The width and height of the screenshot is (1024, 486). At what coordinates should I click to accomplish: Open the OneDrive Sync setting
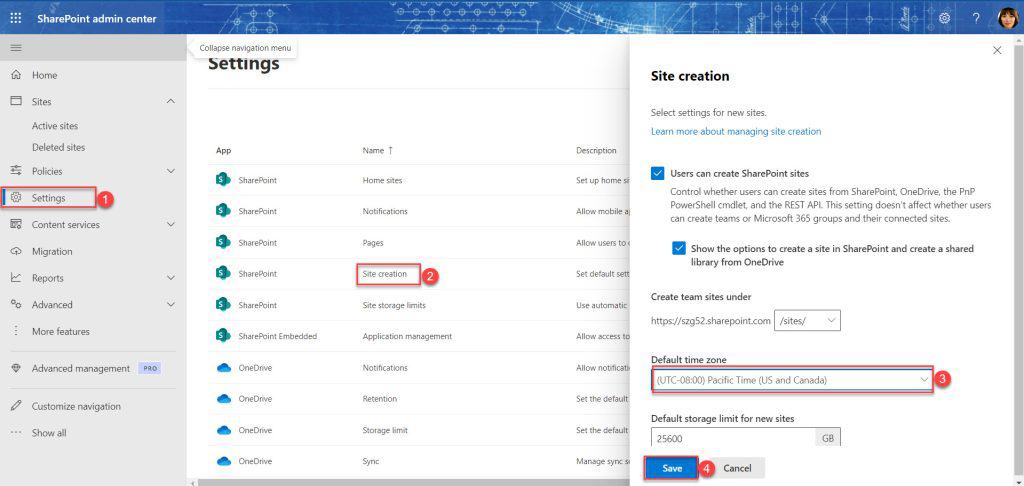coord(370,461)
